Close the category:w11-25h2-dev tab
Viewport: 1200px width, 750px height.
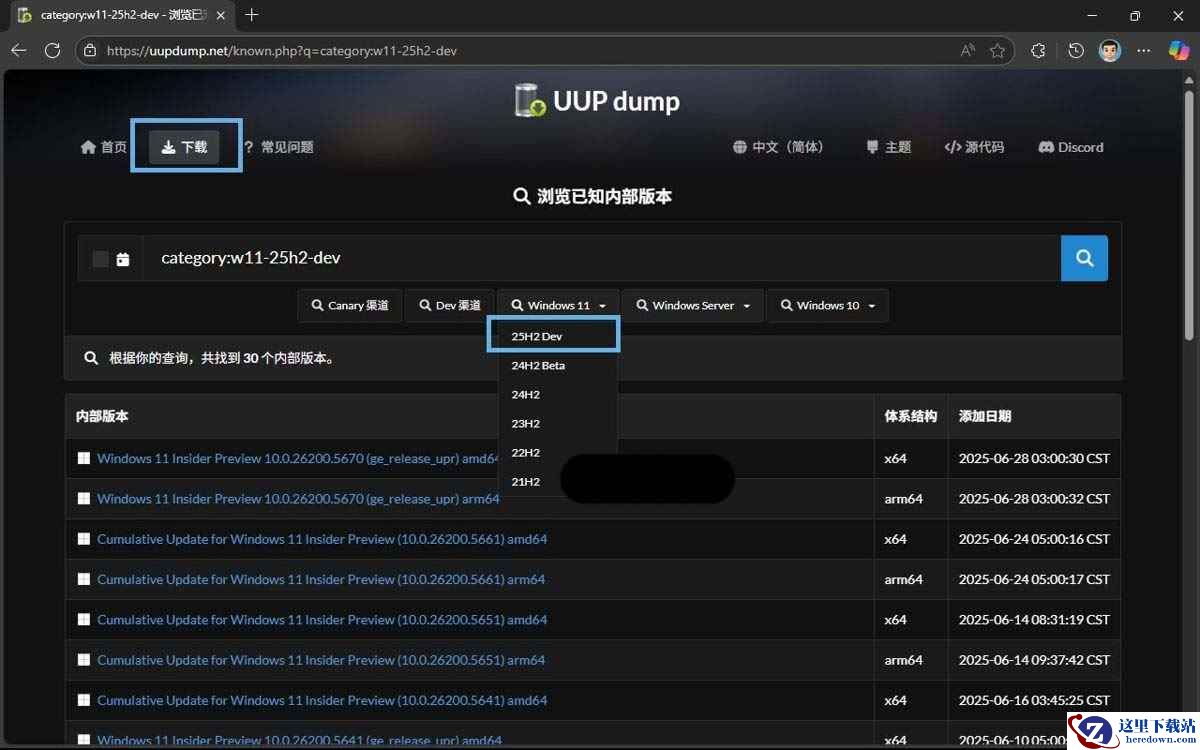pos(221,15)
